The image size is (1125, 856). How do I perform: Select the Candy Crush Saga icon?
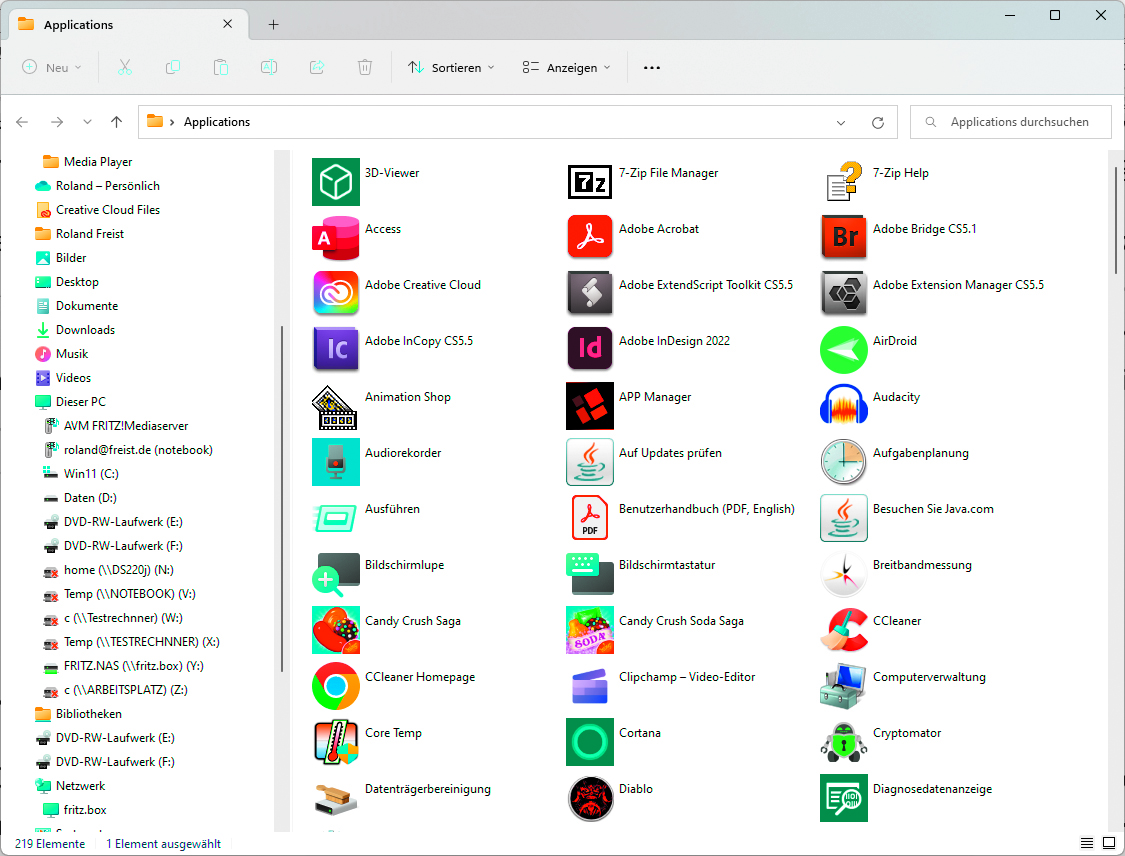pyautogui.click(x=336, y=629)
